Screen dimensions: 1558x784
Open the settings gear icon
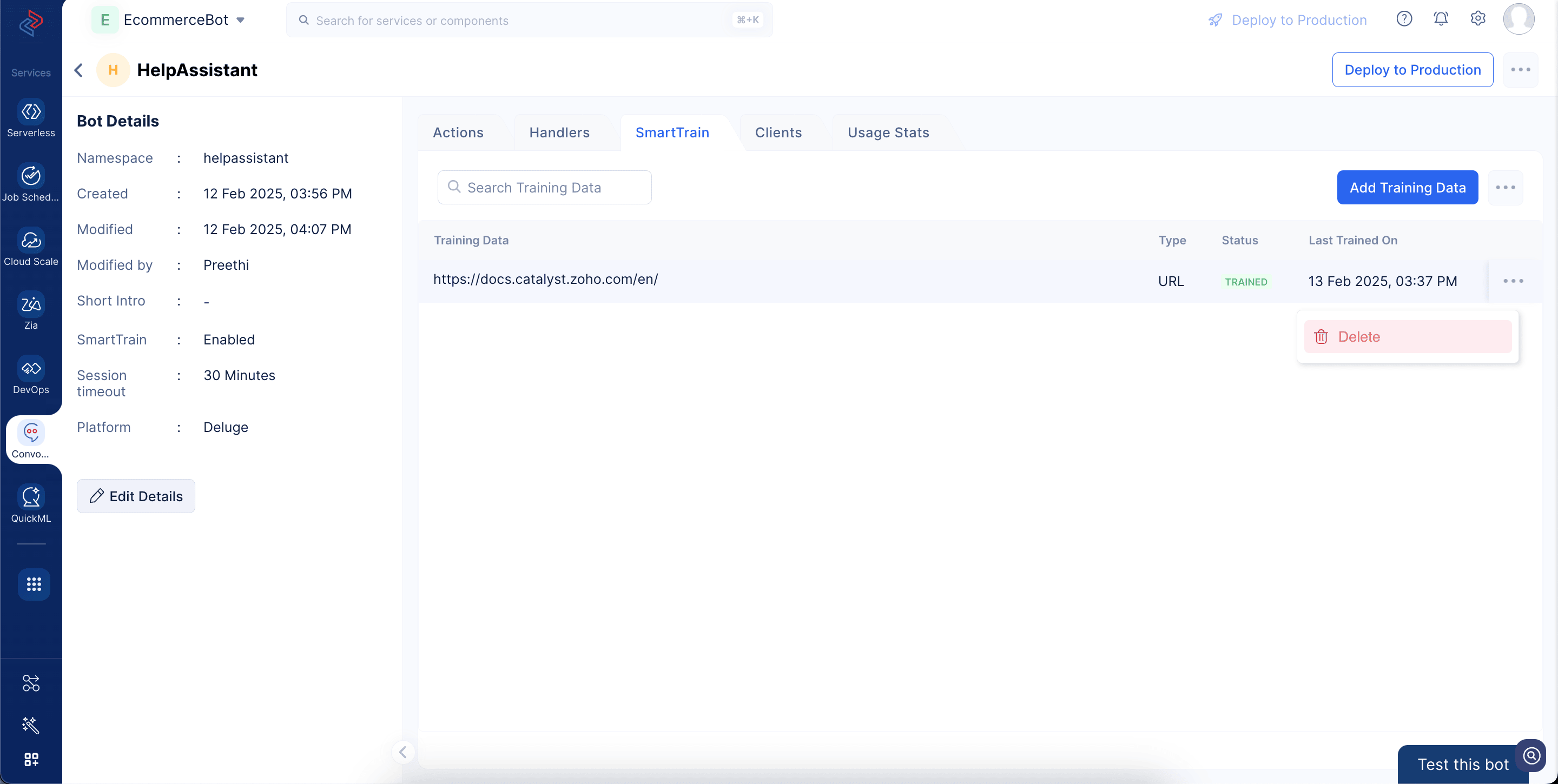click(1478, 19)
